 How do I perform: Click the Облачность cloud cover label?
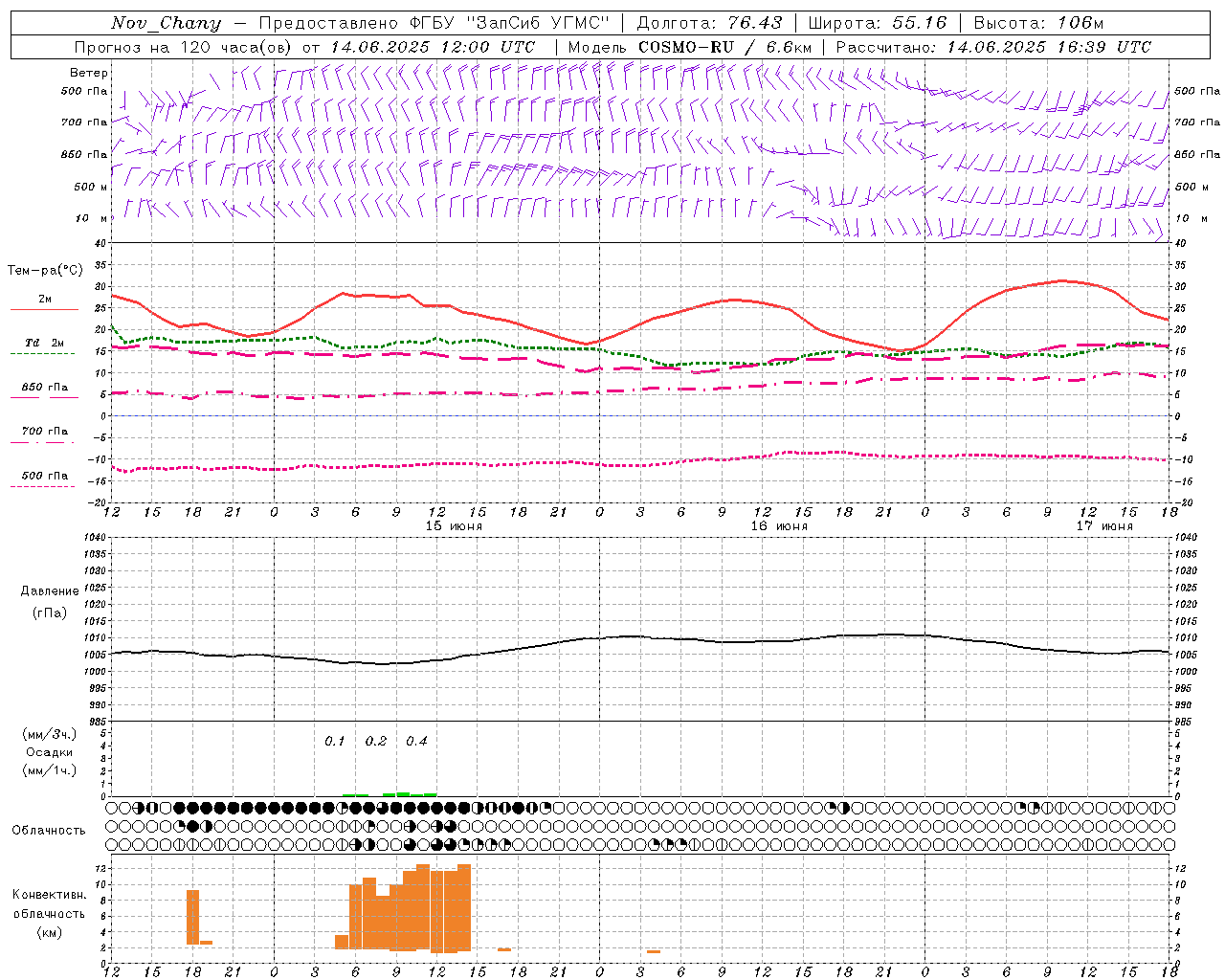pyautogui.click(x=49, y=830)
